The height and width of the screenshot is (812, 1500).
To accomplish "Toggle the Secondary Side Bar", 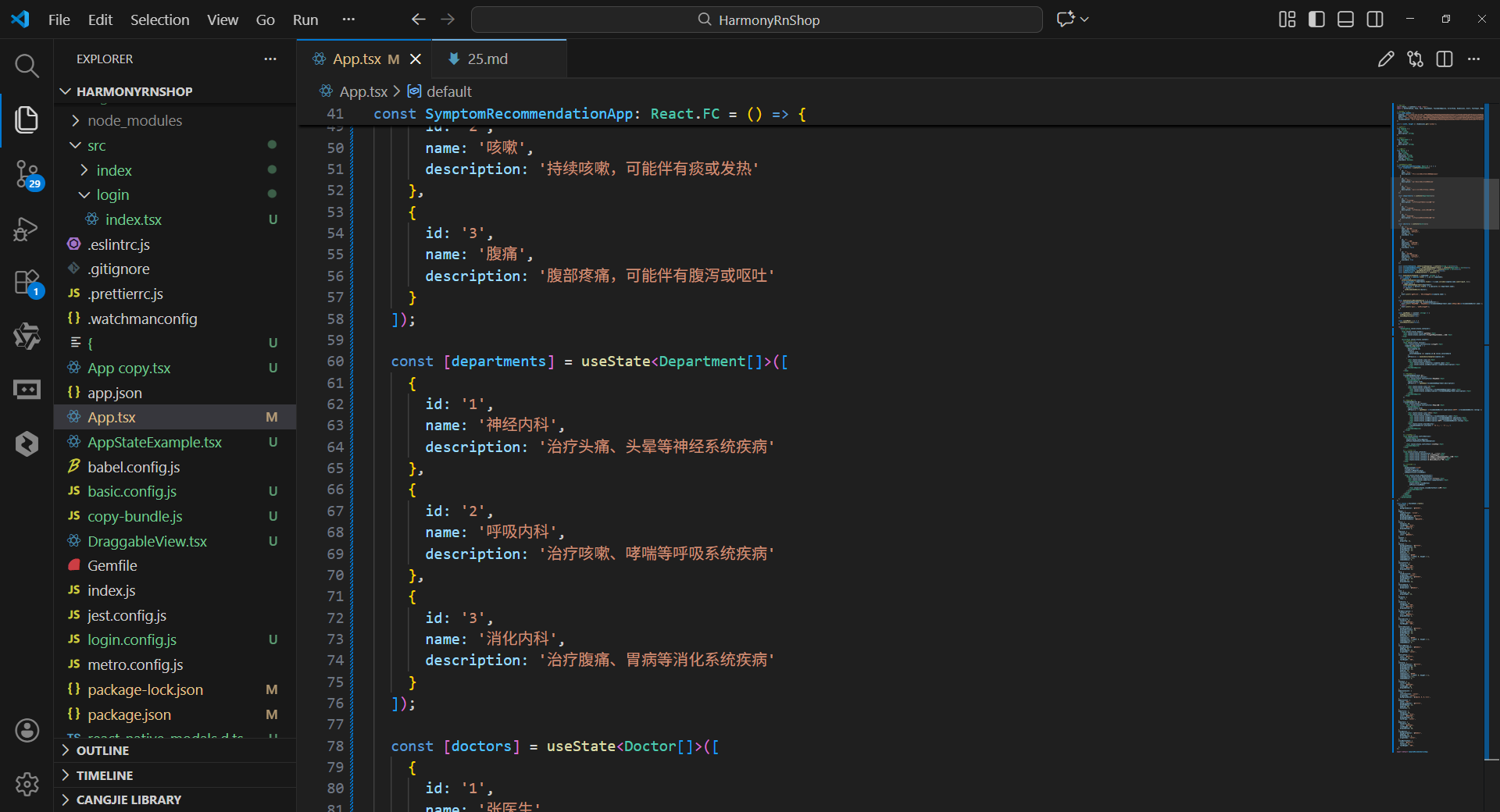I will point(1375,20).
